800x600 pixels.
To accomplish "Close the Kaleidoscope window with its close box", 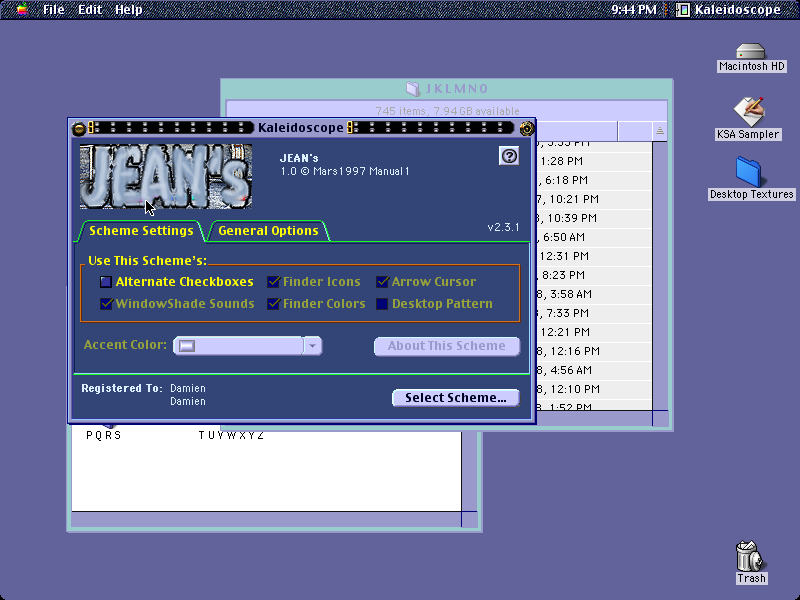I will (x=79, y=128).
